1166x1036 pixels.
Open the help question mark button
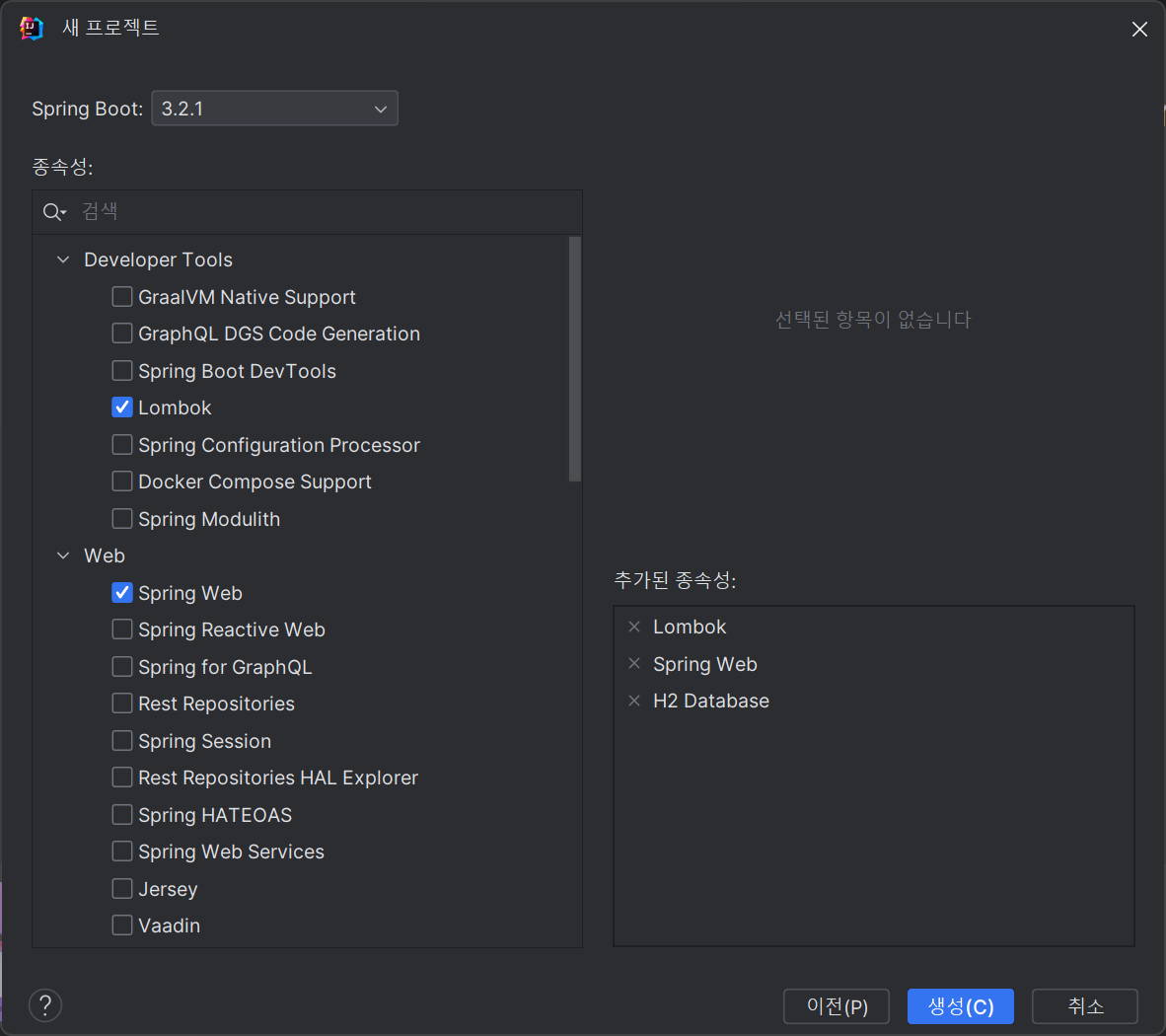tap(45, 1005)
